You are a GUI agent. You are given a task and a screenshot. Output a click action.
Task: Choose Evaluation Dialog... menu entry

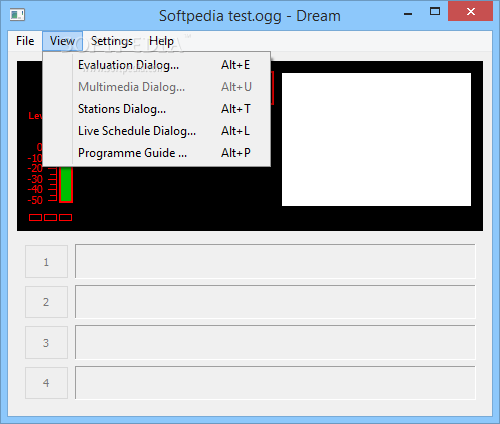click(157, 65)
